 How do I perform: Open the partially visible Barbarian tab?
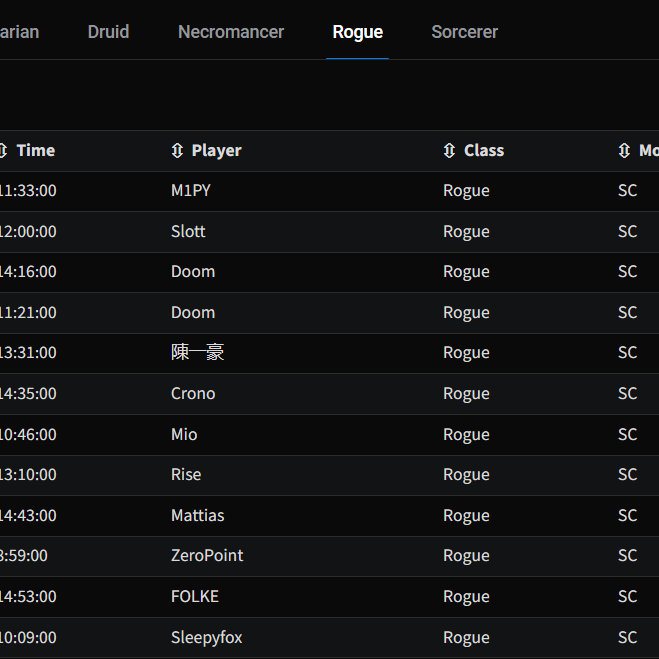(19, 32)
